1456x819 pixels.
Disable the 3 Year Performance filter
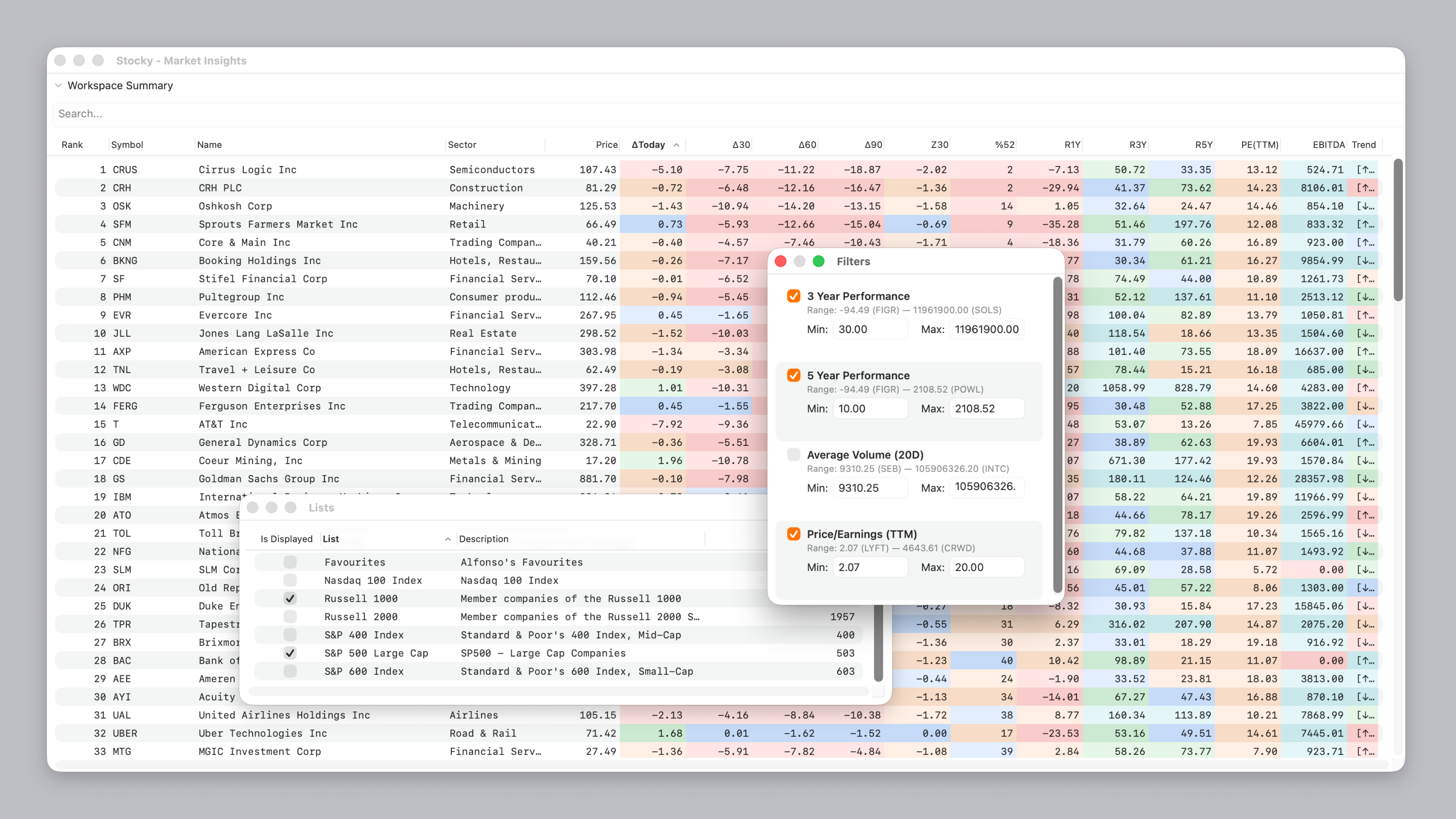tap(794, 296)
